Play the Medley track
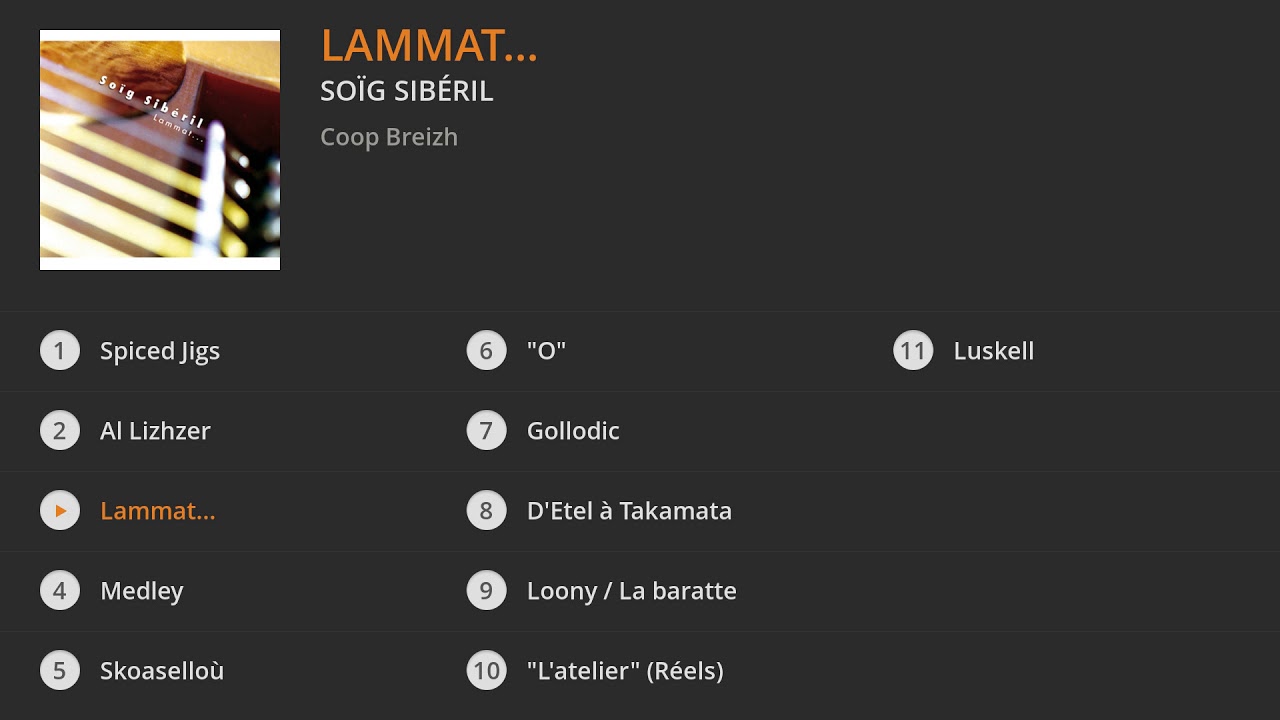Screen dimensions: 1280x720 tap(142, 591)
